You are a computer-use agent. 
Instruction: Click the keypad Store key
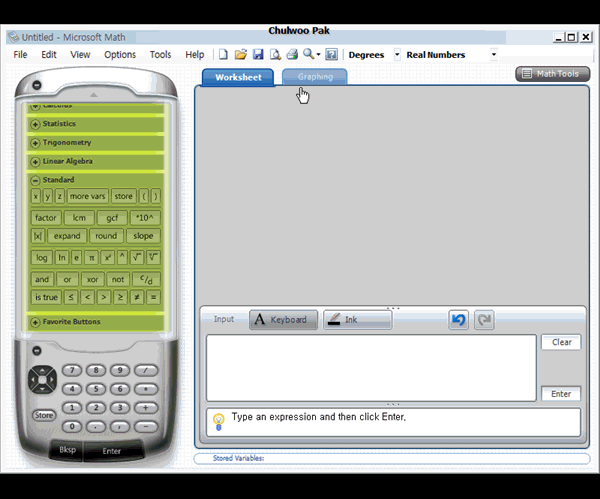44,415
